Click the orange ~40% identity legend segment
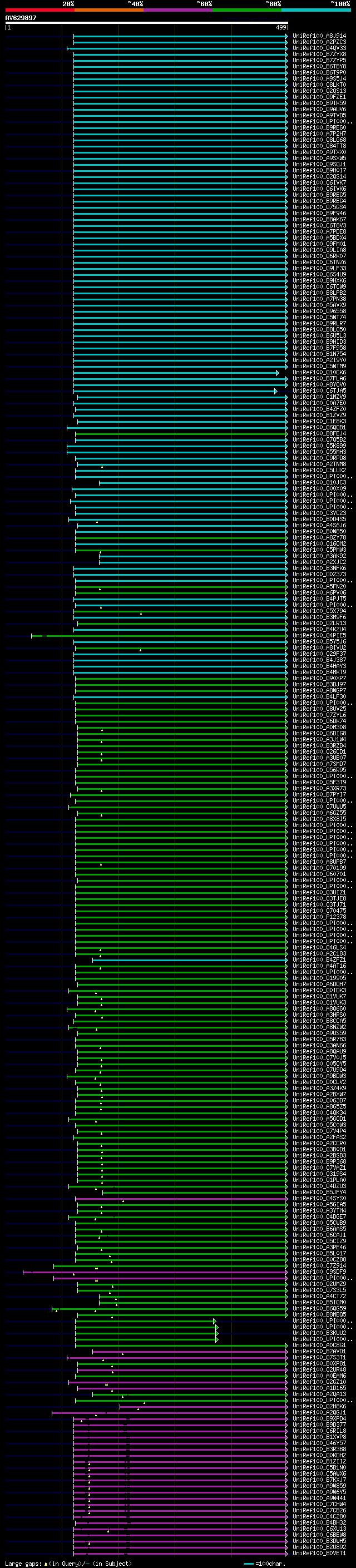The height and width of the screenshot is (1568, 356). [x=109, y=11]
